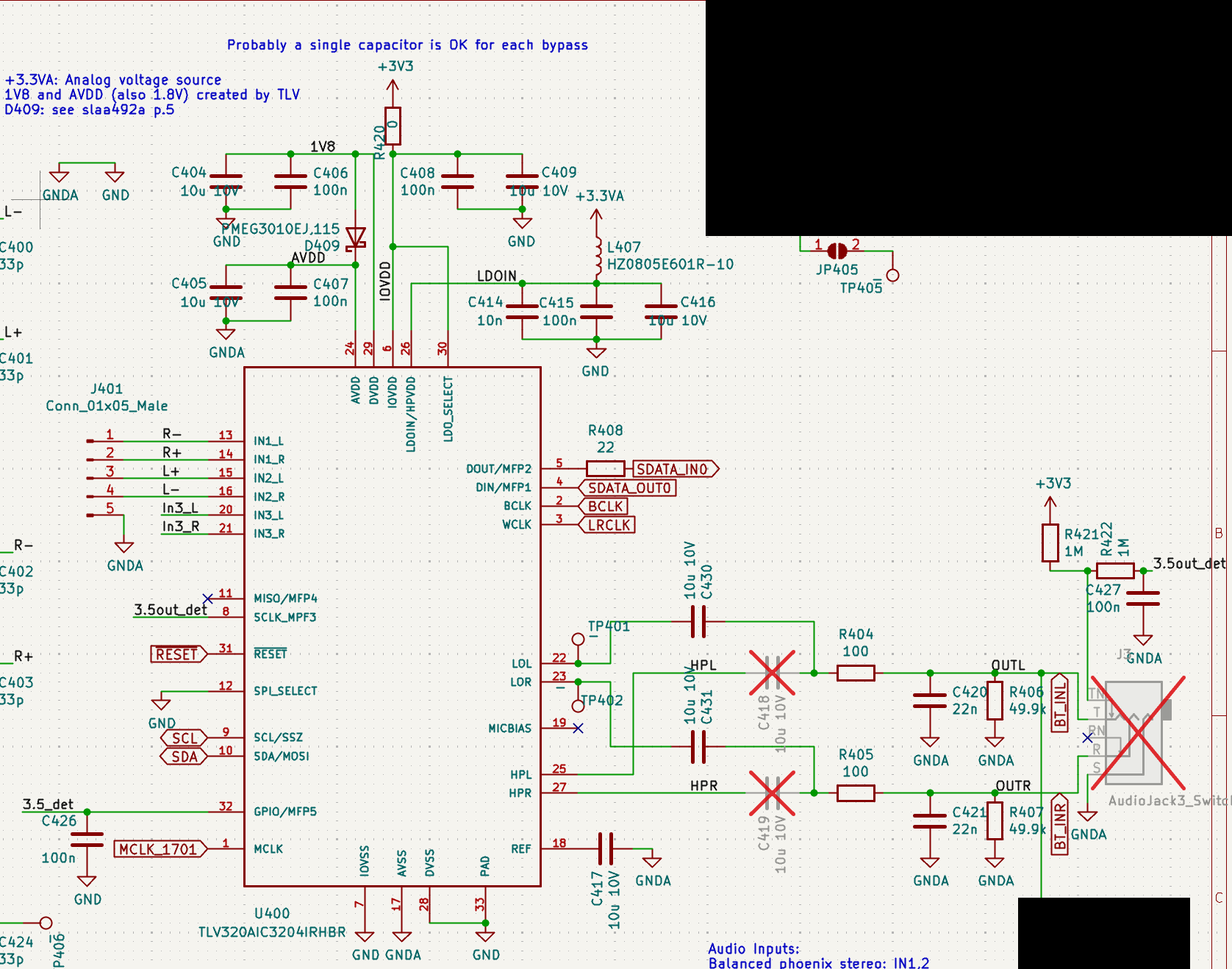Select inductor L407 symbol
The width and height of the screenshot is (1232, 969).
(597, 255)
